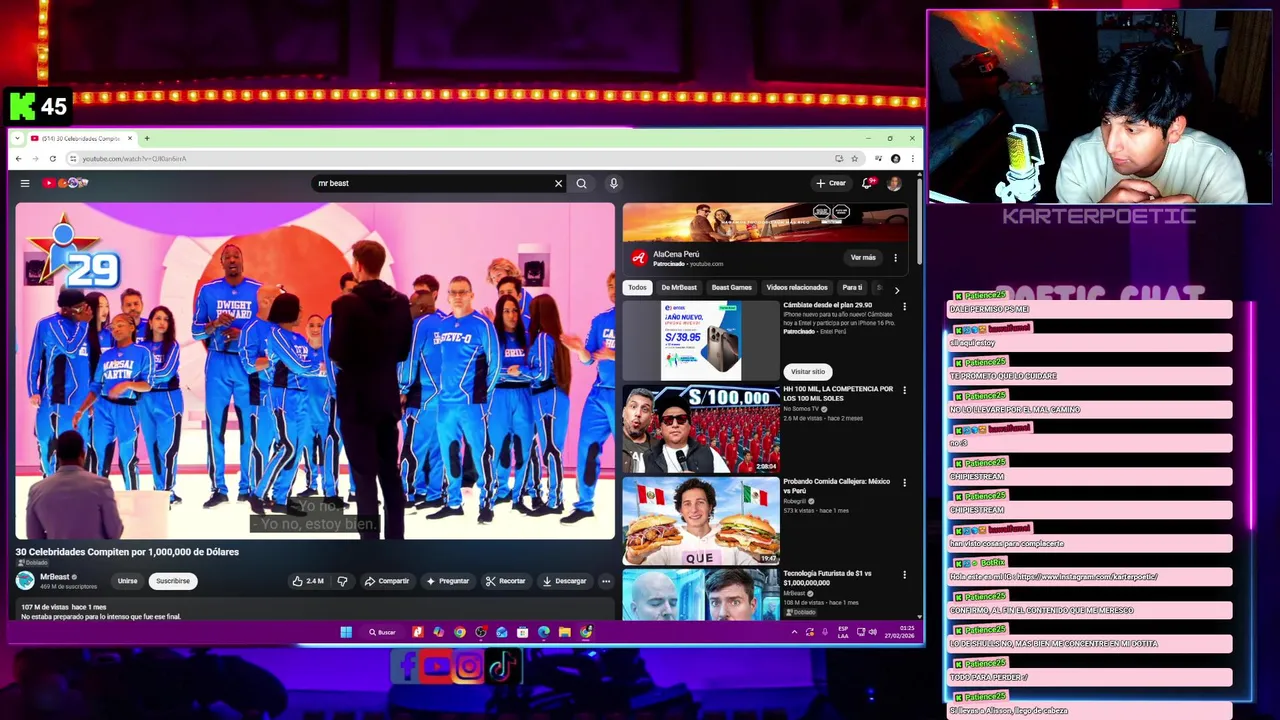This screenshot has width=1280, height=720.
Task: Open Microsoft Edge from the taskbar
Action: point(544,632)
